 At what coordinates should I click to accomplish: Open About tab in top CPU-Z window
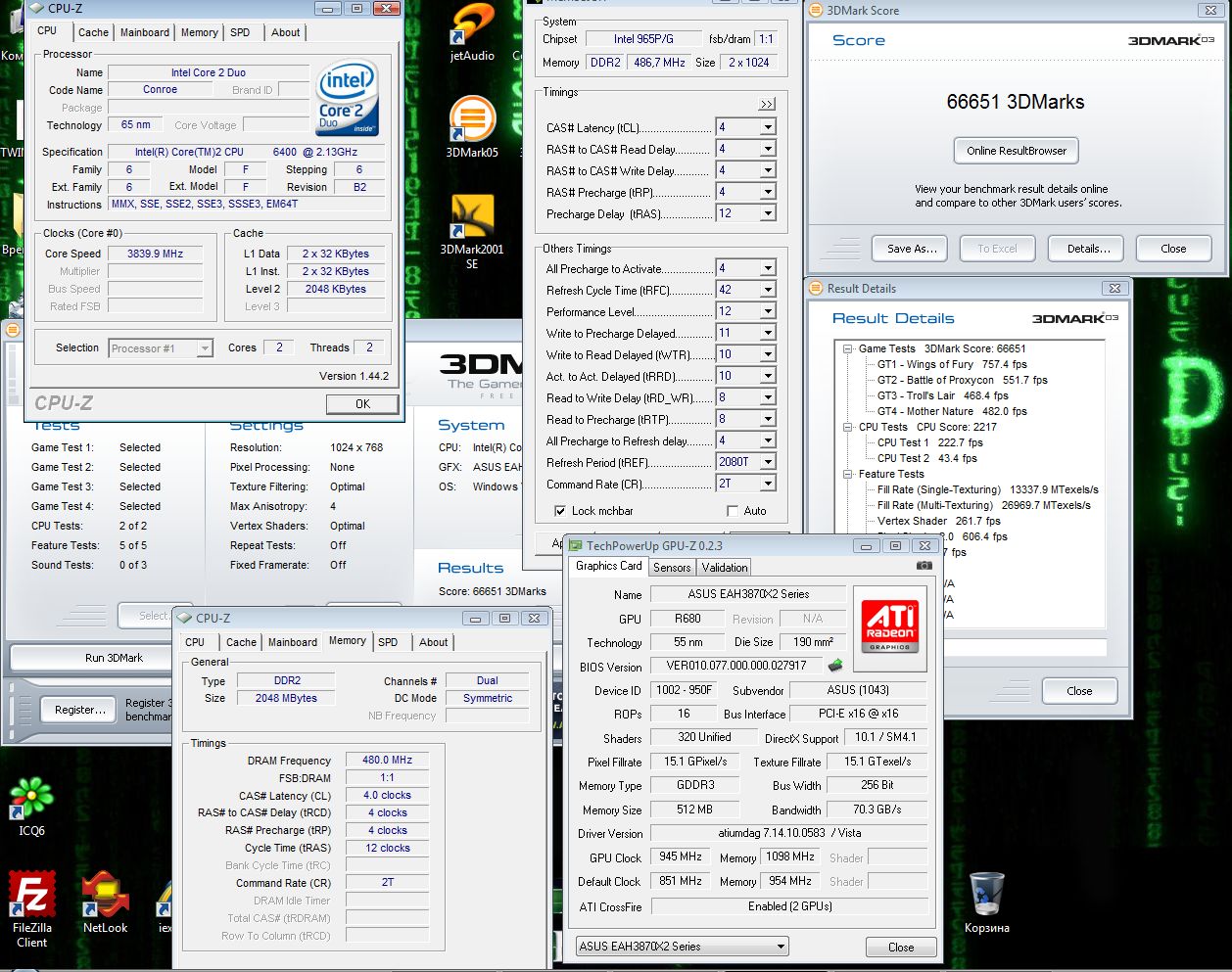286,32
